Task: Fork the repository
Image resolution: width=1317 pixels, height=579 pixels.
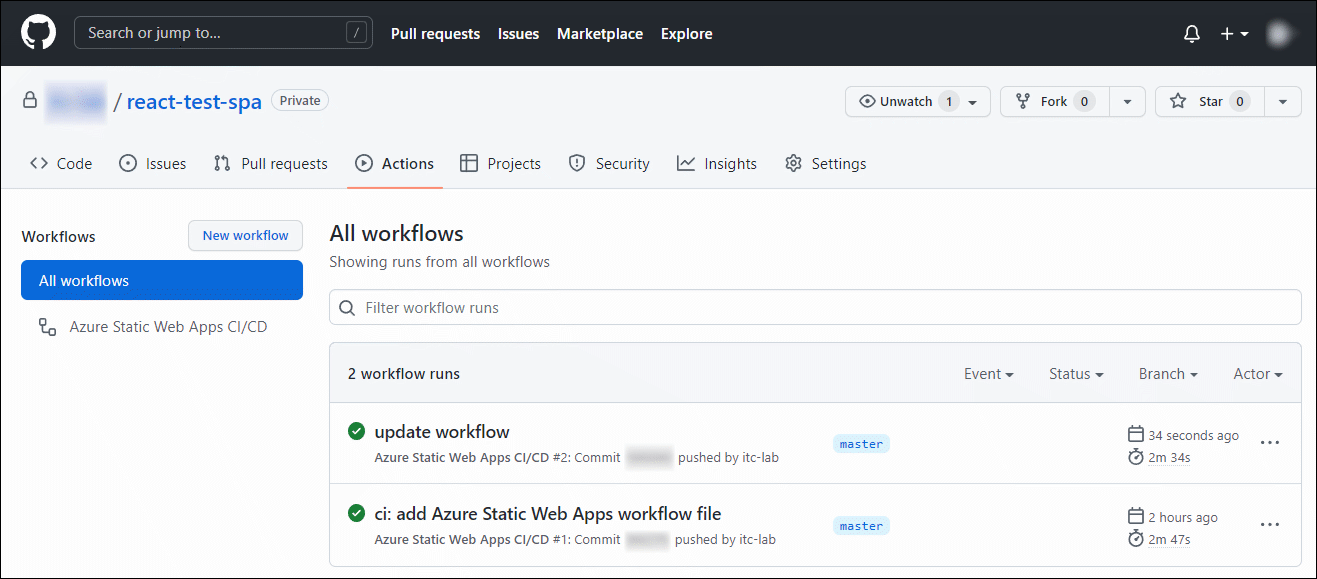Action: (1055, 101)
